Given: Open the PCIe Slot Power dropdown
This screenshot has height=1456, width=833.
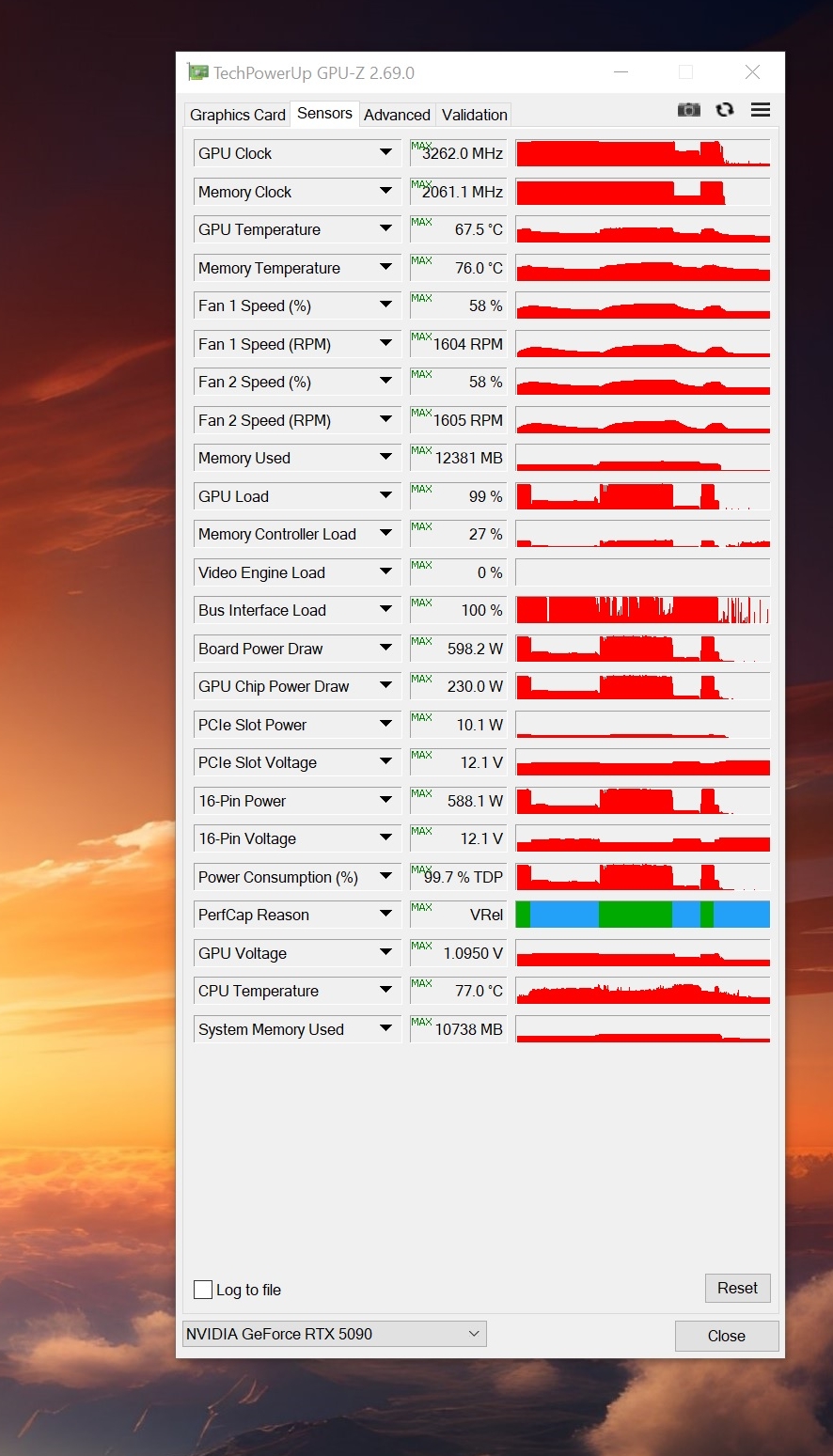Looking at the screenshot, I should pos(385,724).
